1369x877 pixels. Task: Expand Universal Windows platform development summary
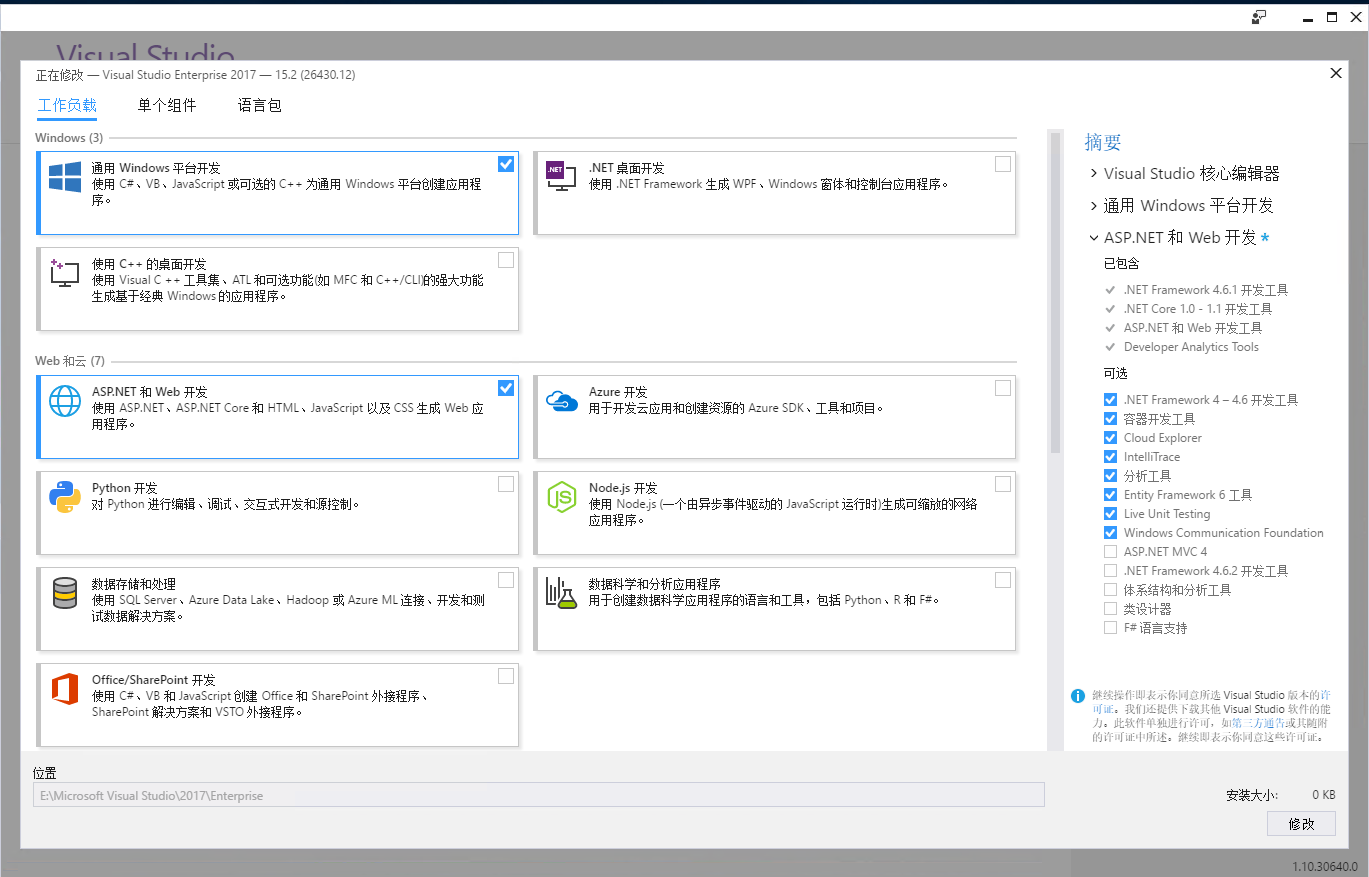coord(1094,206)
